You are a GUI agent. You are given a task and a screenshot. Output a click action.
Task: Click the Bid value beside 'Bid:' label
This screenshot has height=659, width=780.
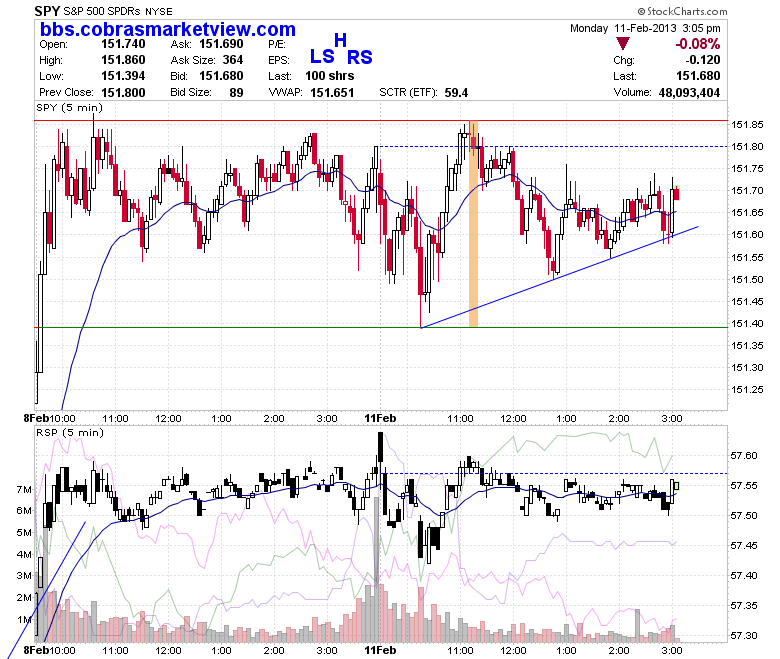[x=221, y=76]
